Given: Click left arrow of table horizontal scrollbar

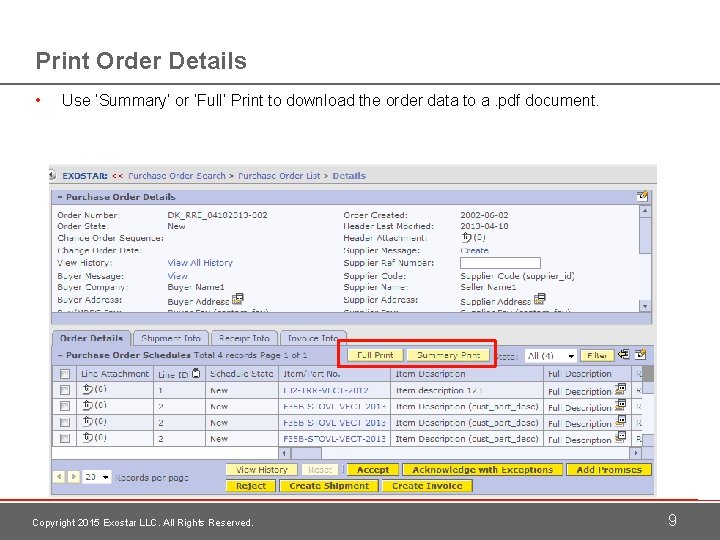Looking at the screenshot, I should [284, 453].
